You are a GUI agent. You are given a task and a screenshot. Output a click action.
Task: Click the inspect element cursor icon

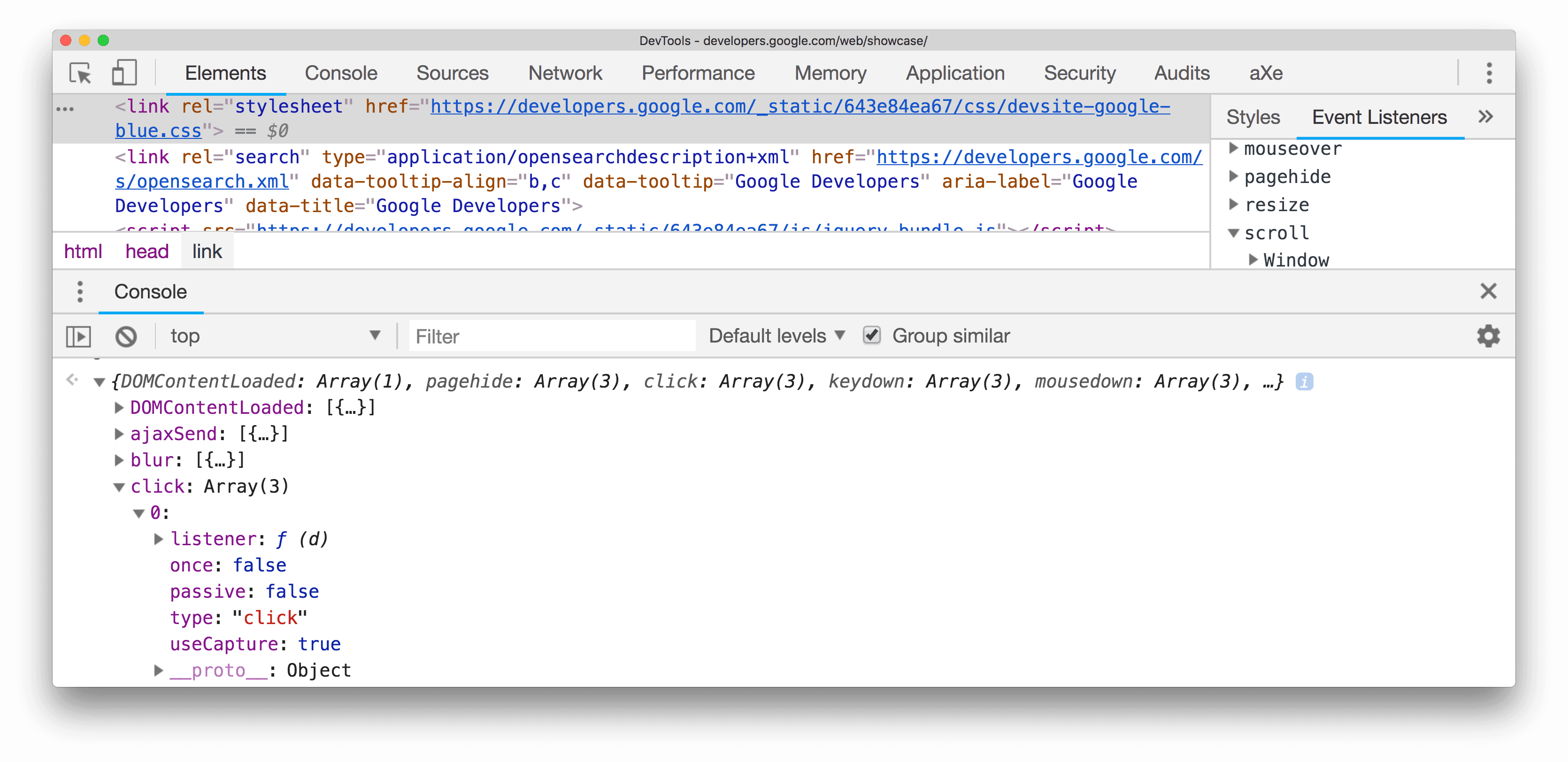(79, 72)
